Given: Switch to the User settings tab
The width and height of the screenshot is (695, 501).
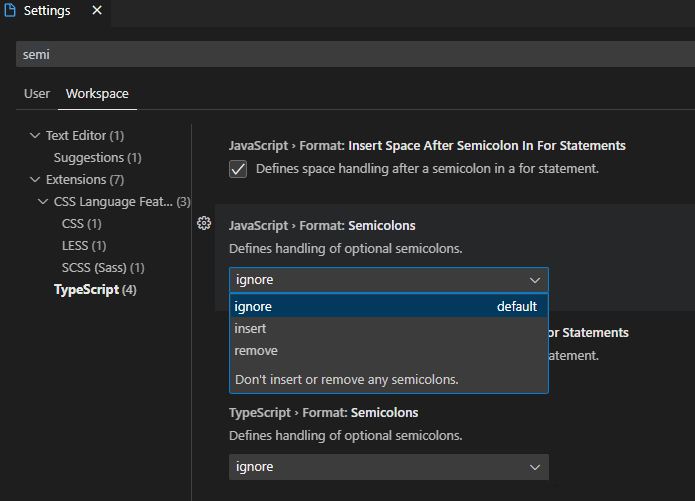Looking at the screenshot, I should pyautogui.click(x=37, y=94).
